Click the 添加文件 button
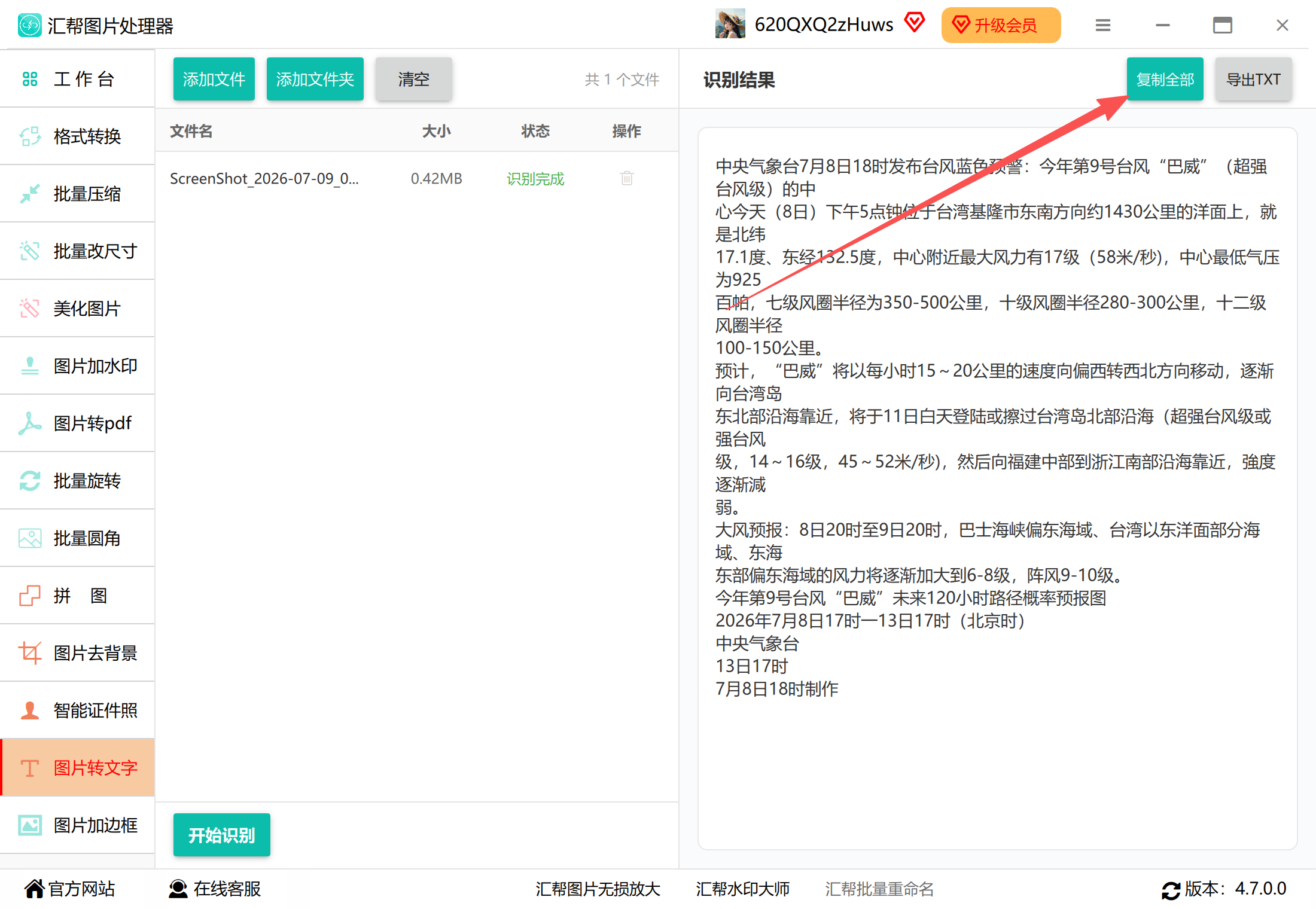1316x909 pixels. click(x=214, y=79)
